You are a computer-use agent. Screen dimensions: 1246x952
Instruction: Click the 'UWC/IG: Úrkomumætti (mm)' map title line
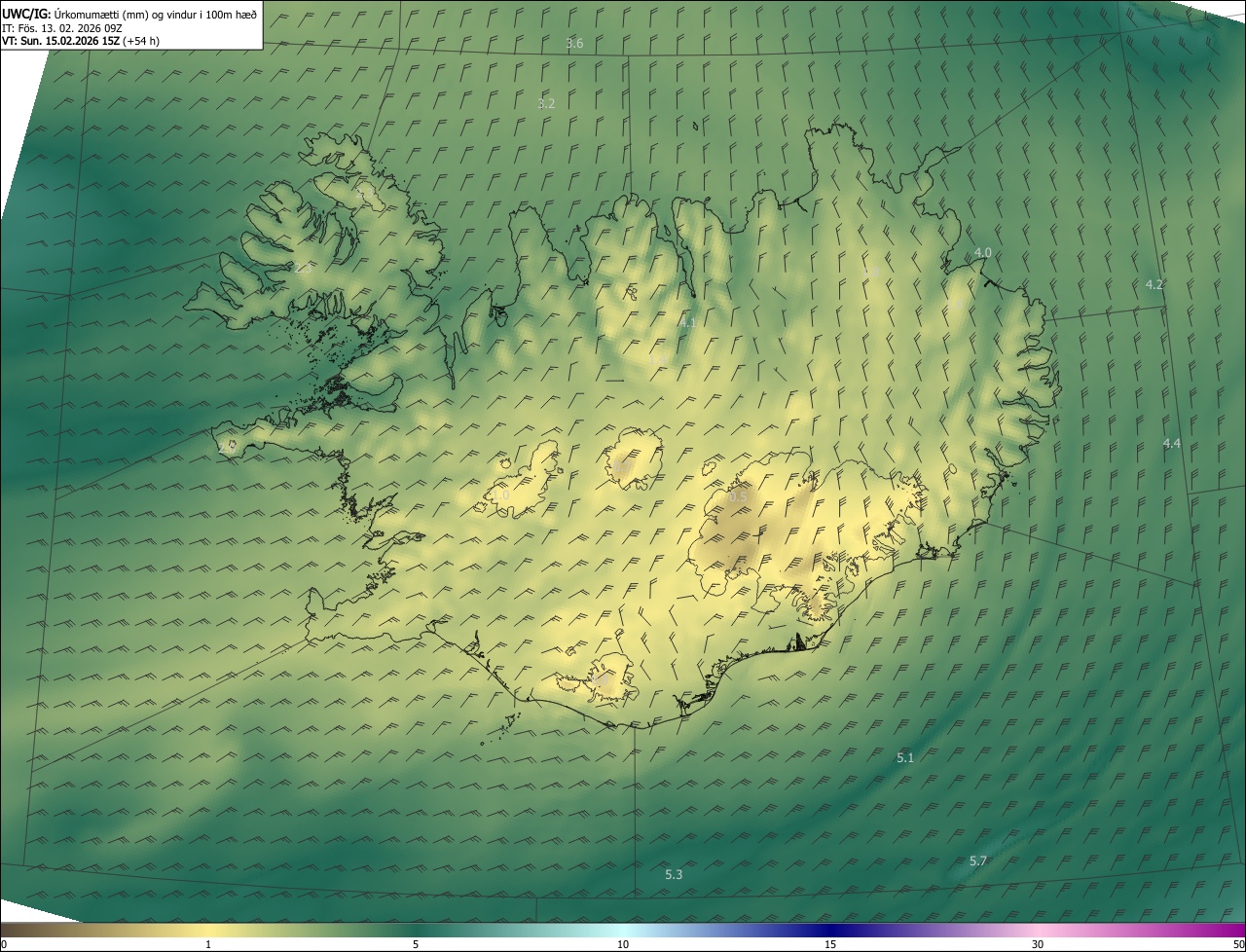pos(129,14)
